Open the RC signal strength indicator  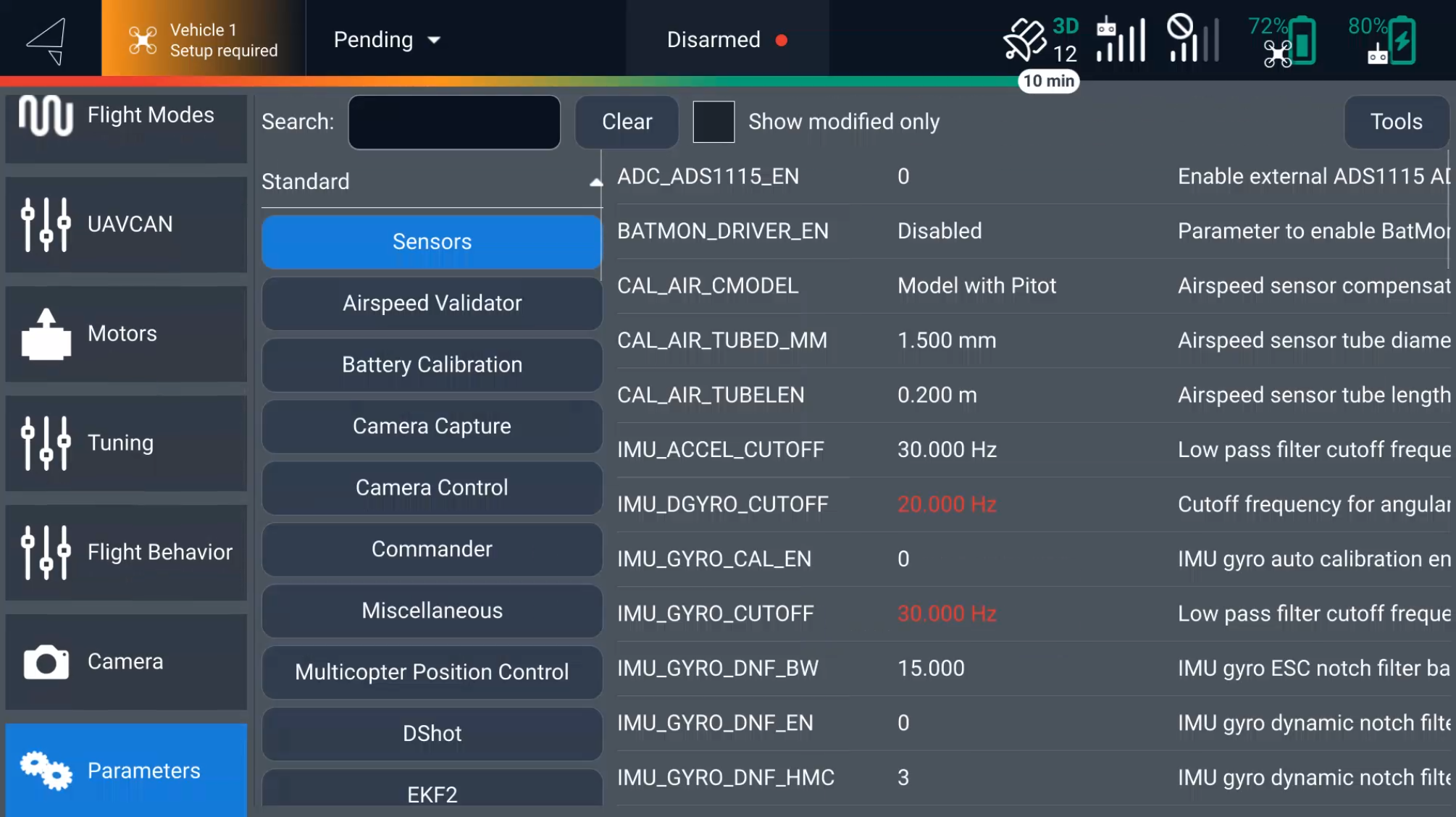pyautogui.click(x=1121, y=40)
